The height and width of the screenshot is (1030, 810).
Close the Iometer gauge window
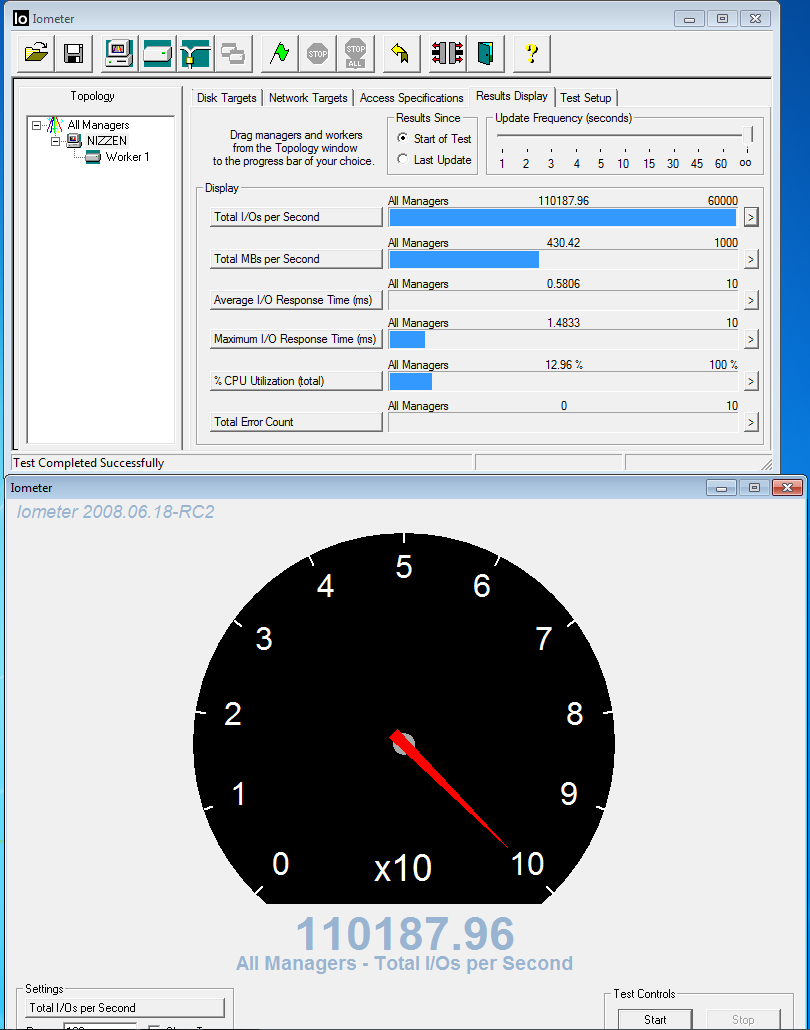point(787,487)
